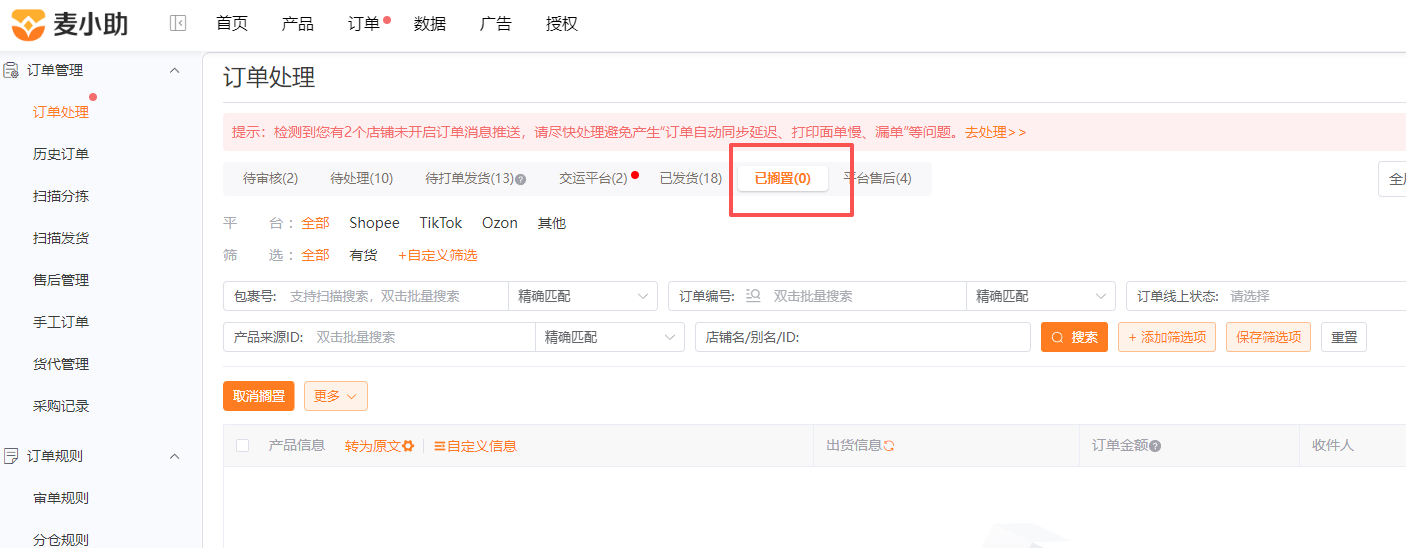Click the refresh icon beside 出货信息
1406x548 pixels.
tap(888, 445)
